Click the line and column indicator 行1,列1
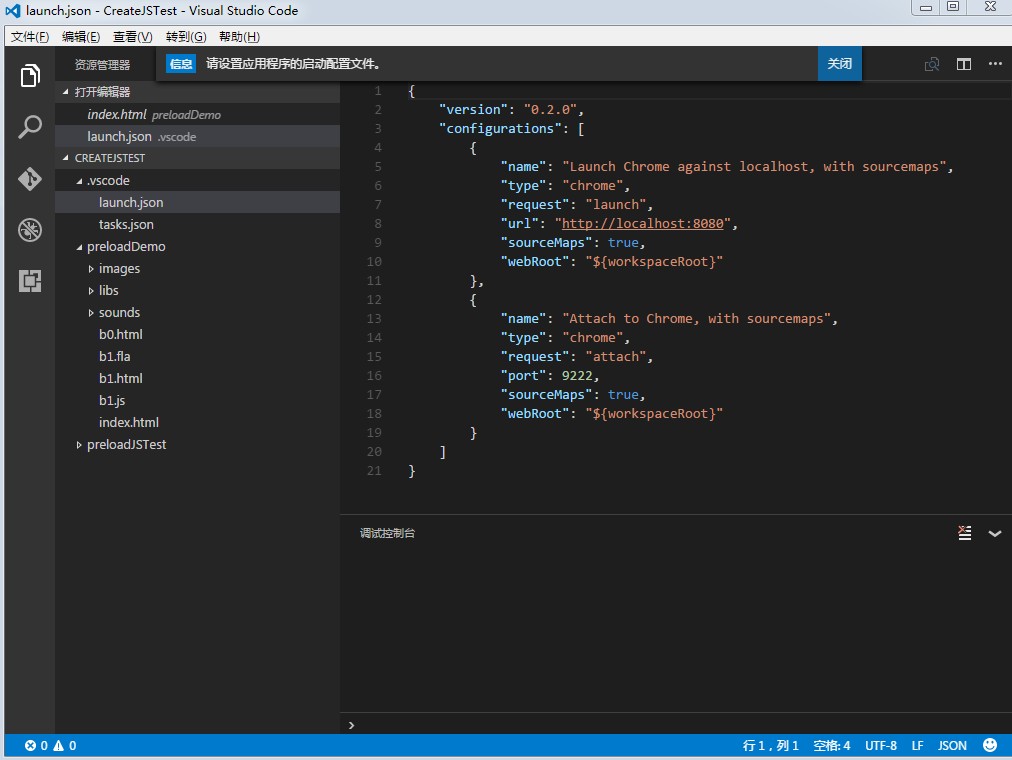Image resolution: width=1012 pixels, height=760 pixels. [771, 746]
